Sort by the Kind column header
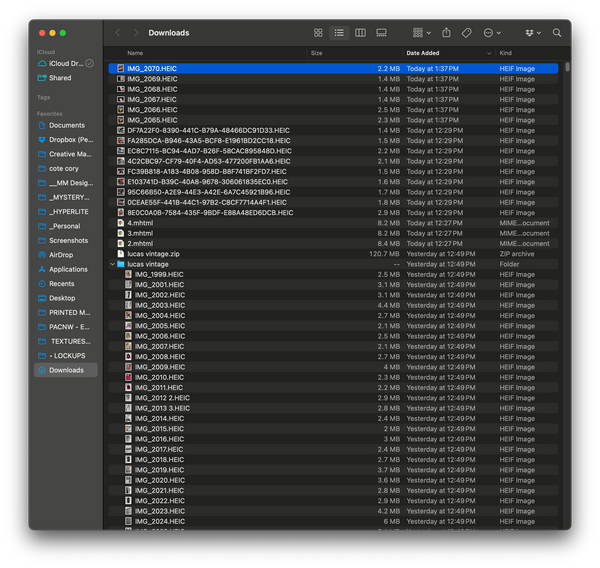Image resolution: width=600 pixels, height=568 pixels. point(505,53)
